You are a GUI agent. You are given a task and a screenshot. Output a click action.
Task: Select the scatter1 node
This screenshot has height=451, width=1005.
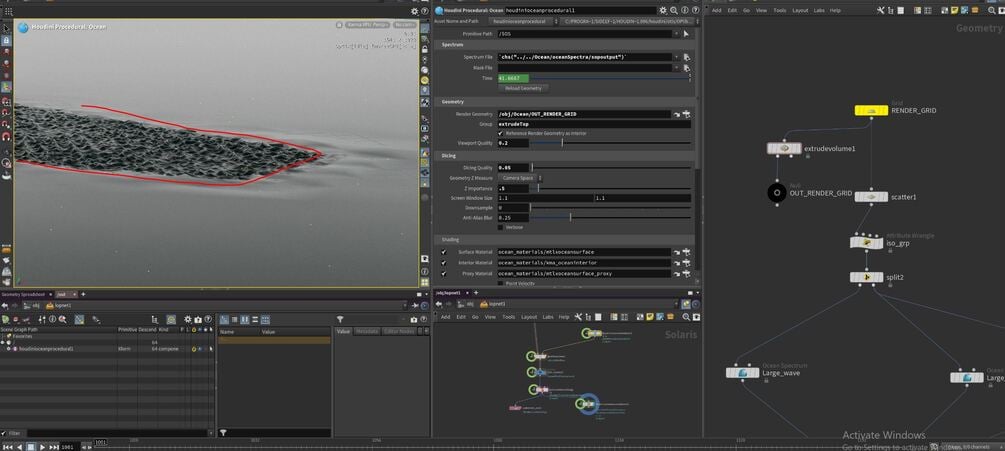click(871, 197)
